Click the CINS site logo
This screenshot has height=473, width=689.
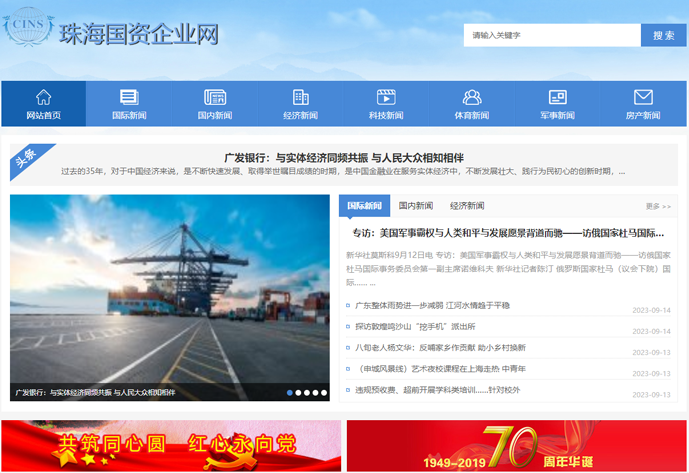(x=27, y=29)
